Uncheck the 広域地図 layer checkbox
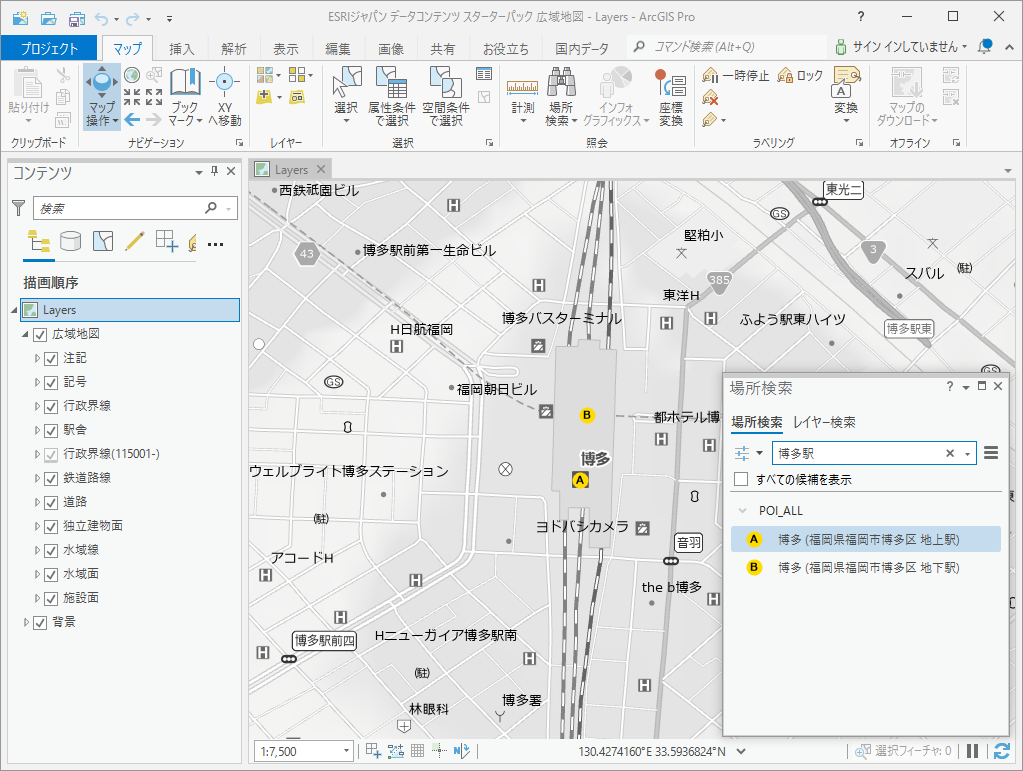The height and width of the screenshot is (771, 1023). coord(40,335)
